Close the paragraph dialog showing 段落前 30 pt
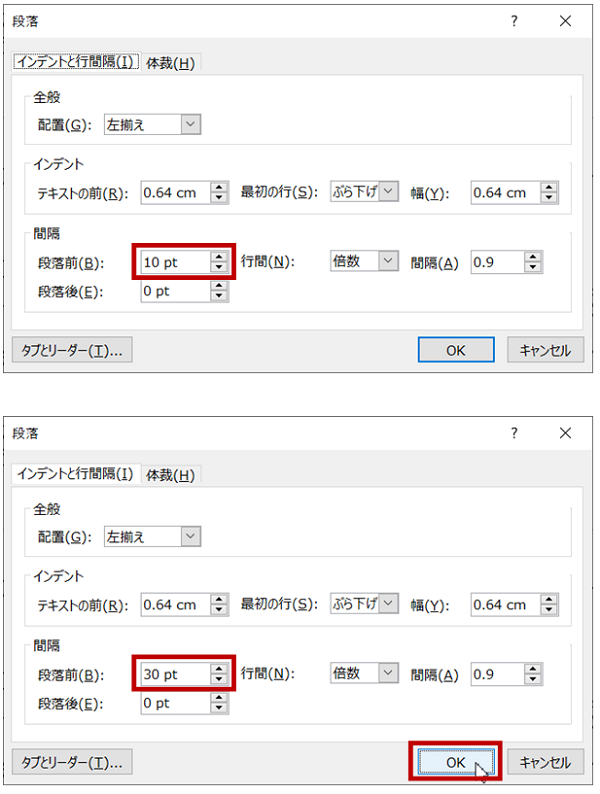 point(566,433)
